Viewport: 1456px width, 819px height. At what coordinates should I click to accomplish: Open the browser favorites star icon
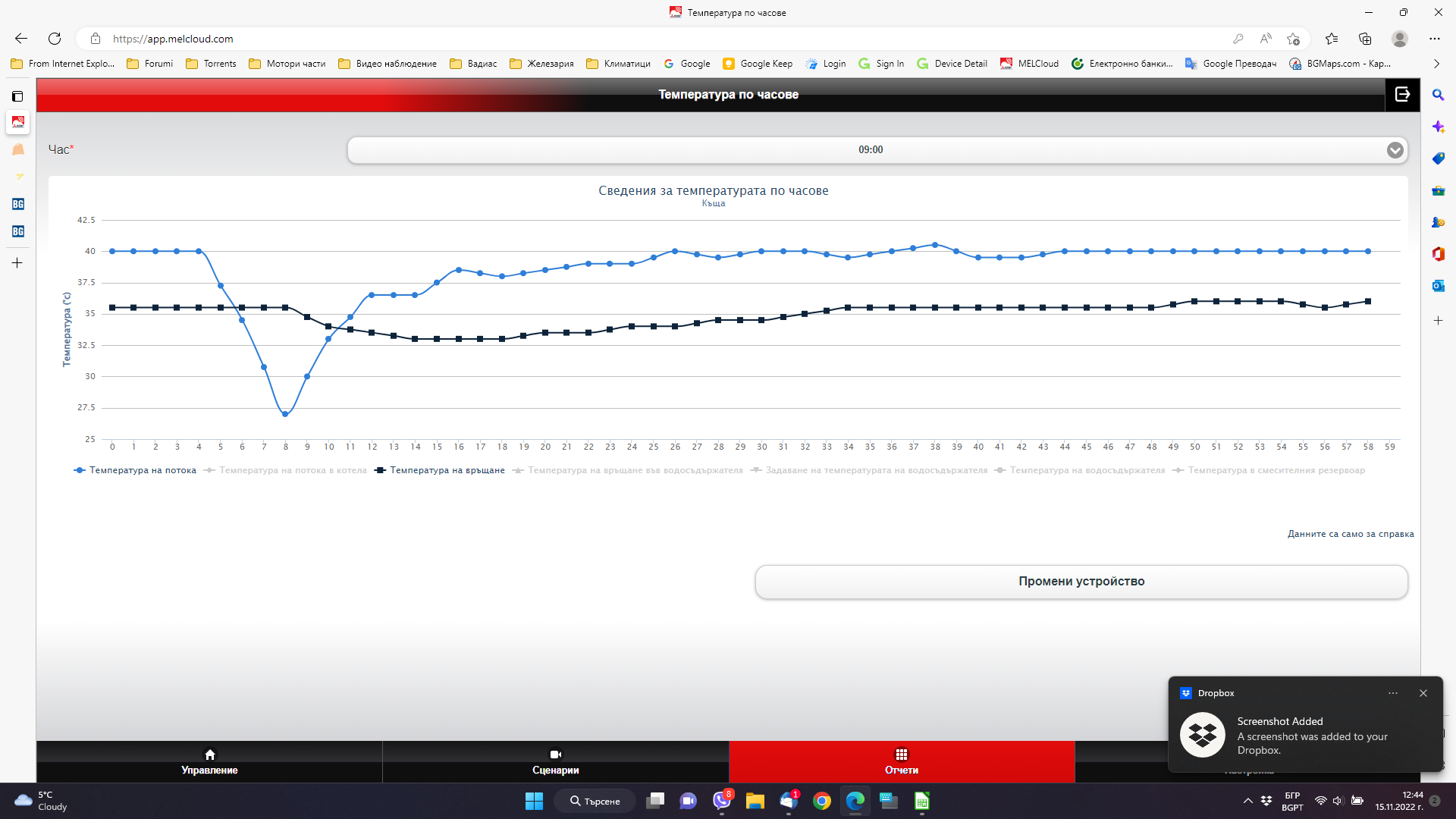(1331, 39)
